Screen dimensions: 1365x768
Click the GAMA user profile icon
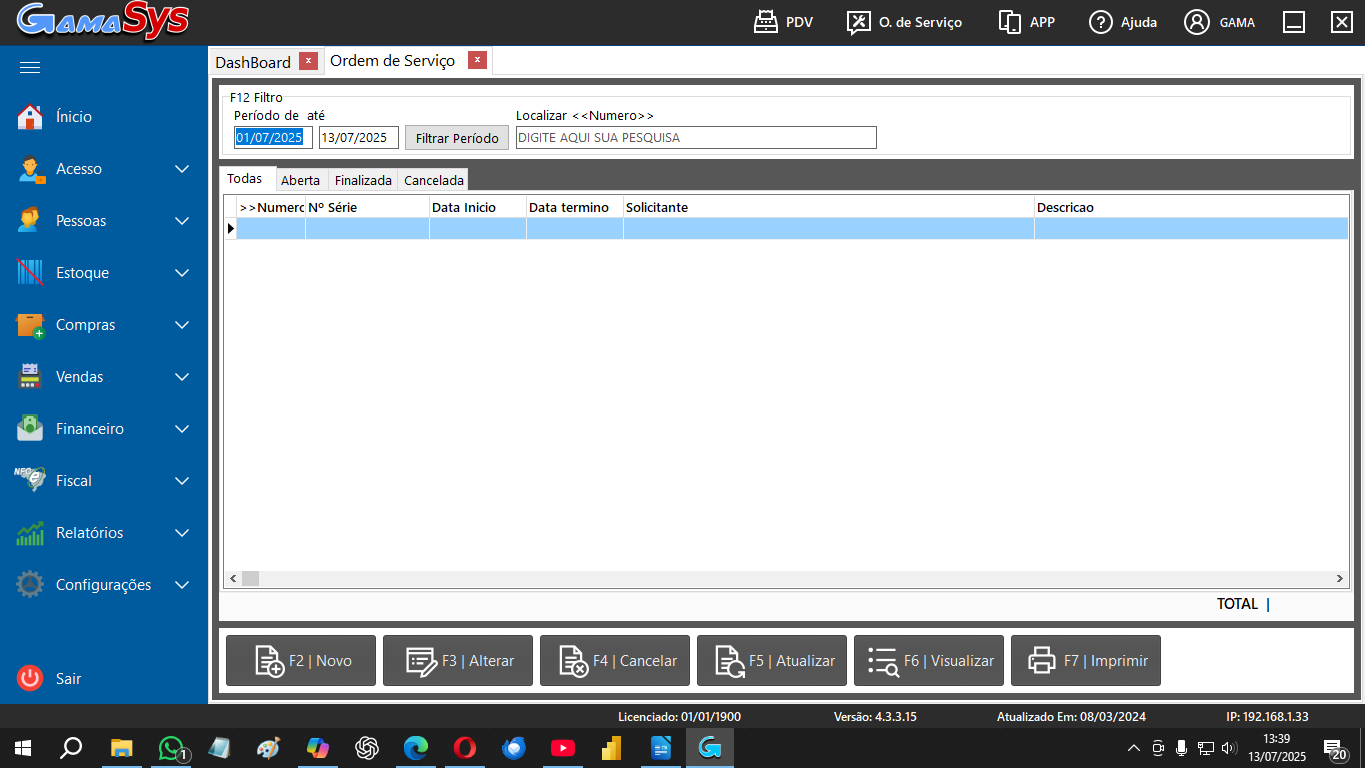click(1197, 22)
